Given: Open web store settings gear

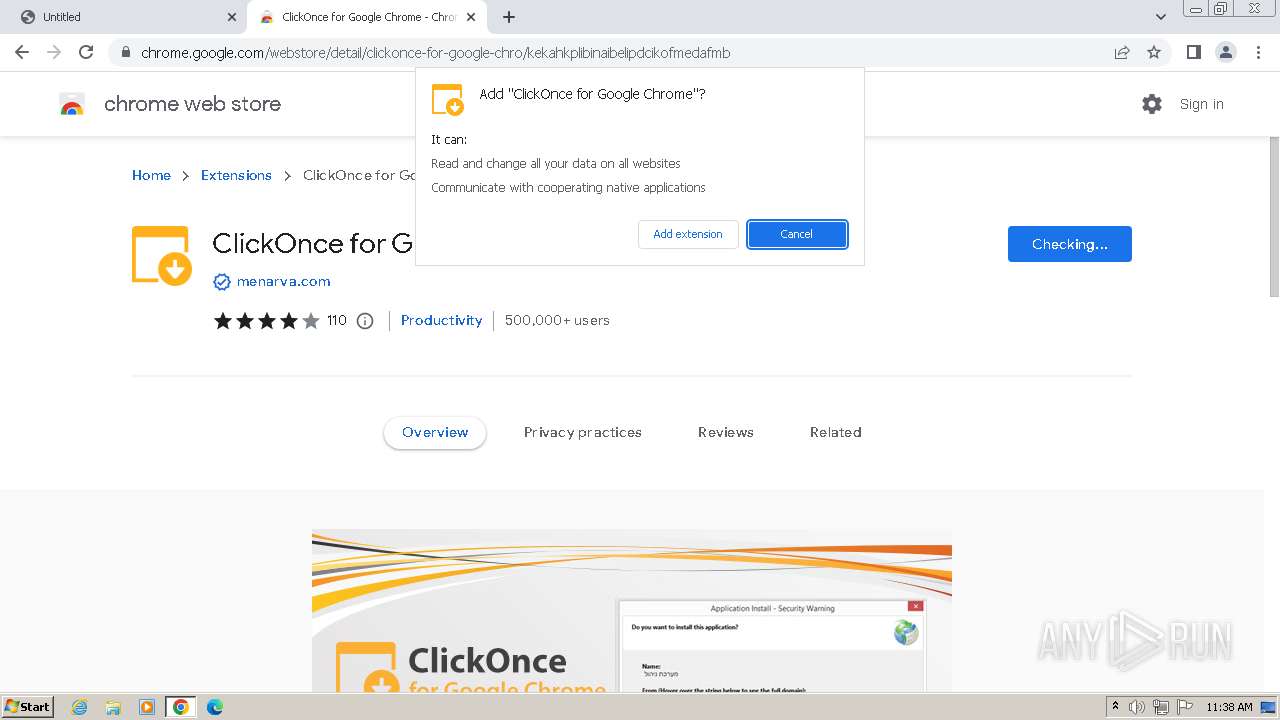Looking at the screenshot, I should (1152, 104).
